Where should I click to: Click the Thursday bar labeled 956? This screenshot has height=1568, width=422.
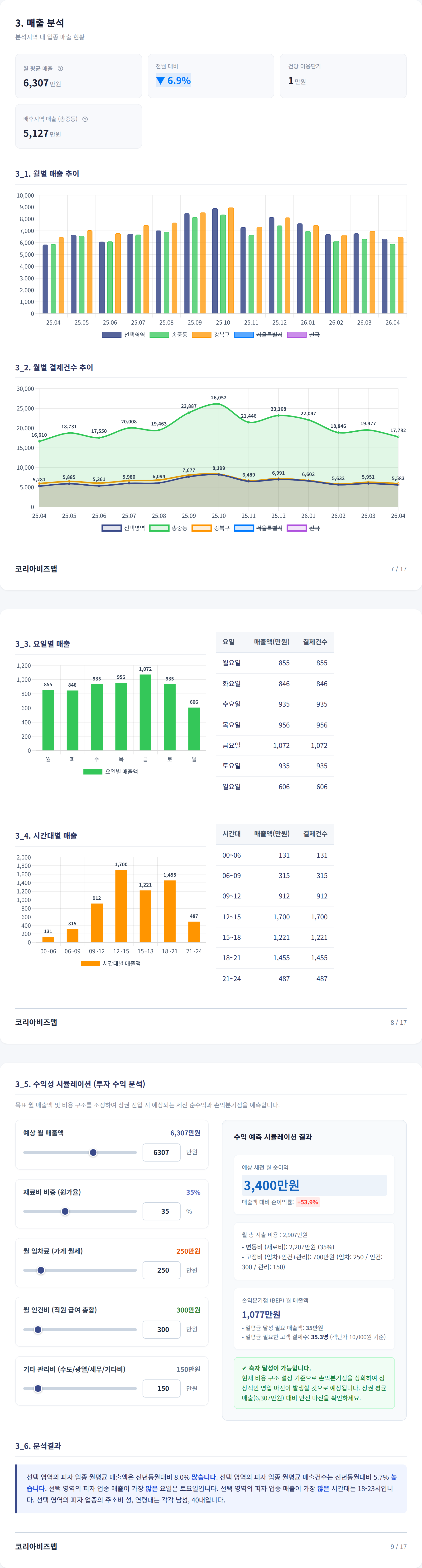coord(121,716)
